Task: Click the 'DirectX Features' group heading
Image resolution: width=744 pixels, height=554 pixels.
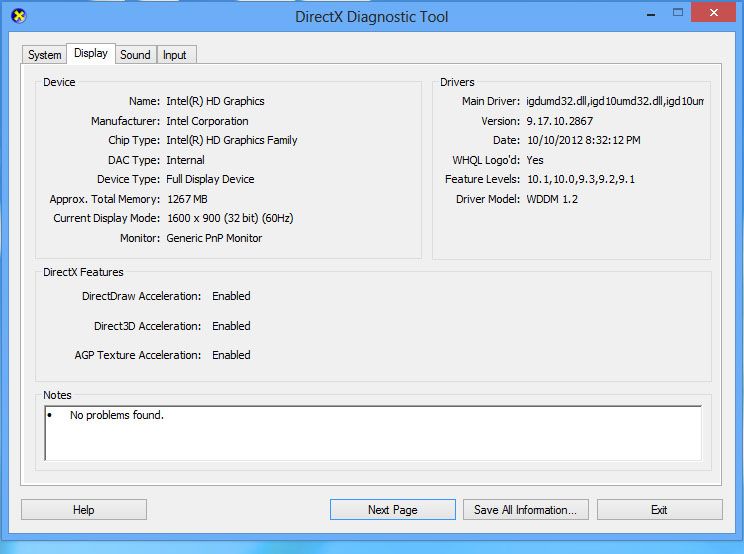Action: [83, 272]
